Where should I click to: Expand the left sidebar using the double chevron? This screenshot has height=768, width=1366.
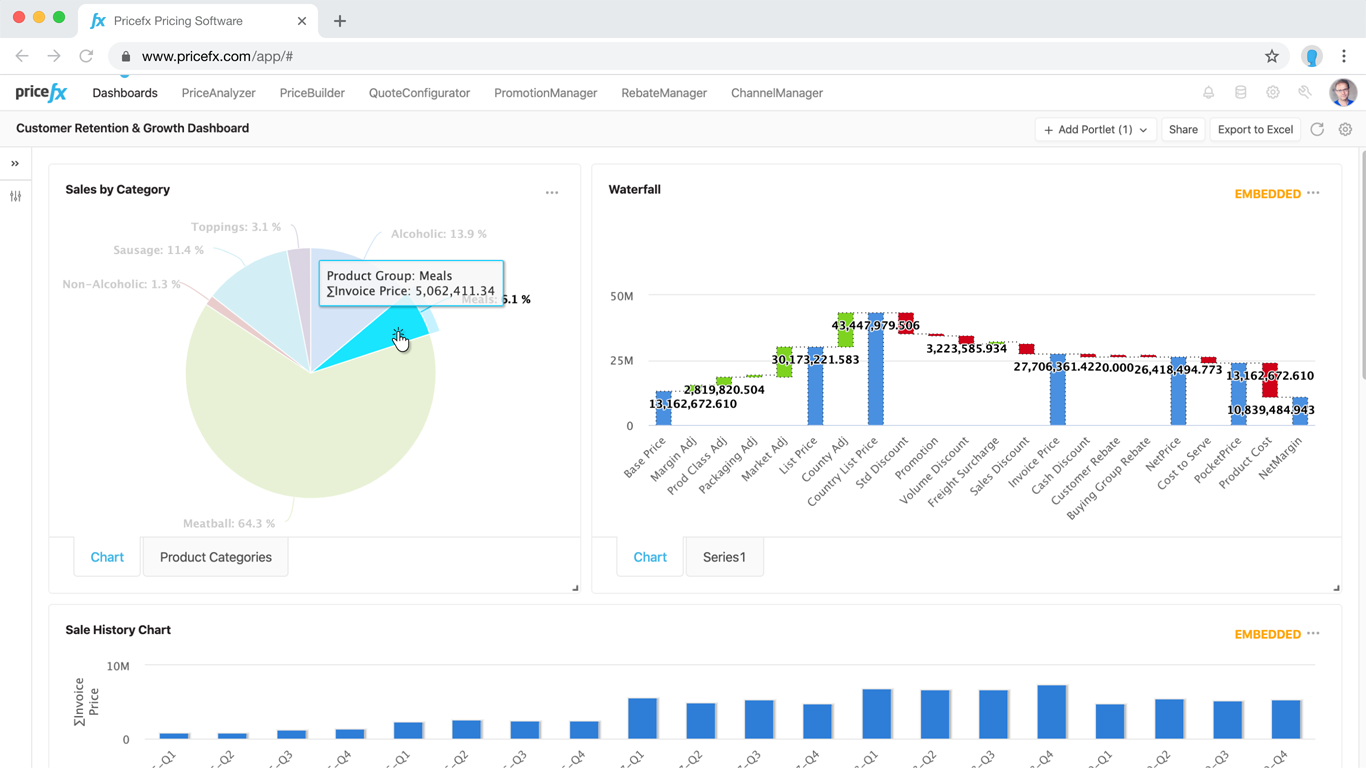(x=15, y=163)
